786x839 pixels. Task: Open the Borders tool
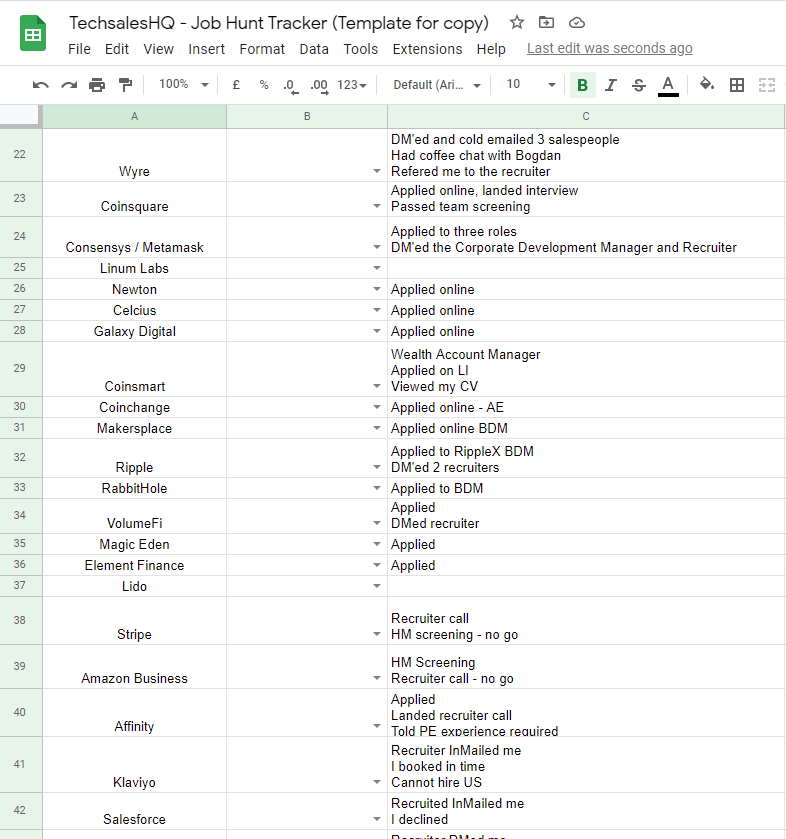pos(737,85)
